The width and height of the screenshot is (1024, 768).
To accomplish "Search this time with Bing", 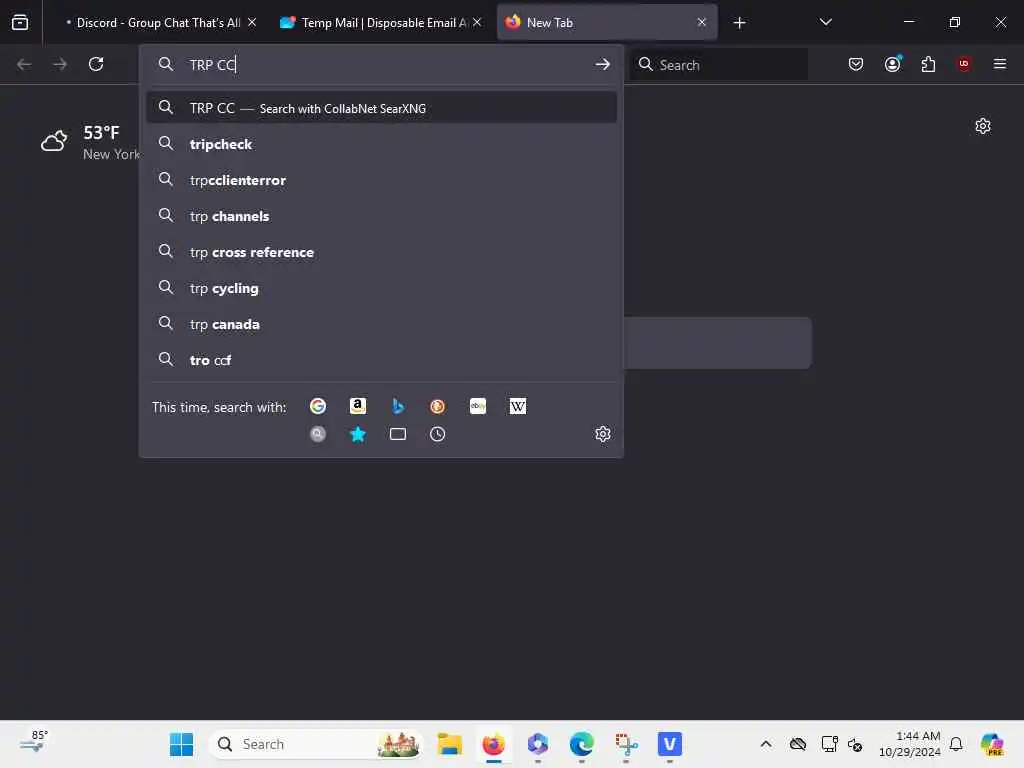I will (398, 406).
